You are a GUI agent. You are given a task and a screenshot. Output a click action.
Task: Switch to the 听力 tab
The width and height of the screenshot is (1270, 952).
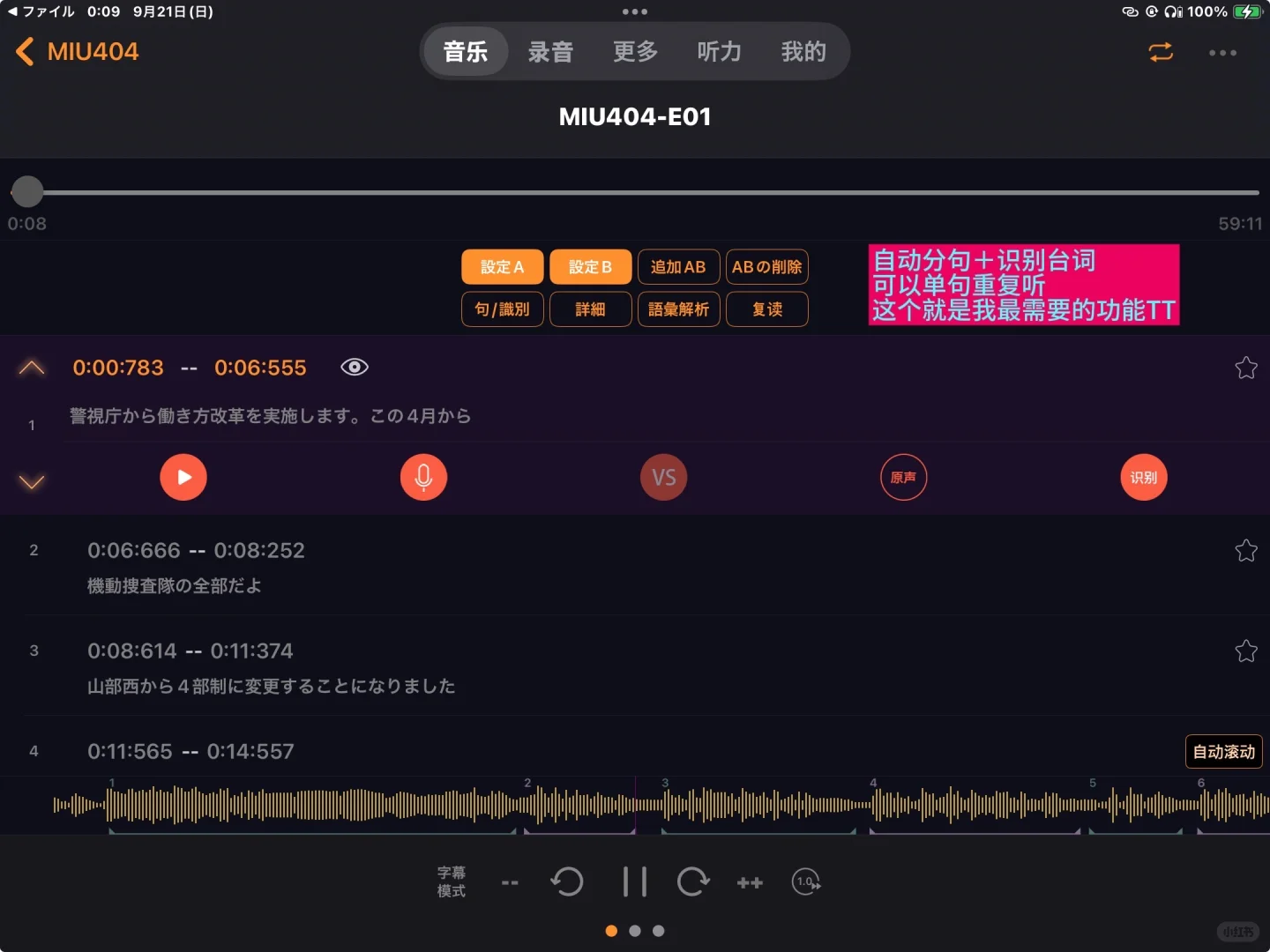pyautogui.click(x=719, y=51)
